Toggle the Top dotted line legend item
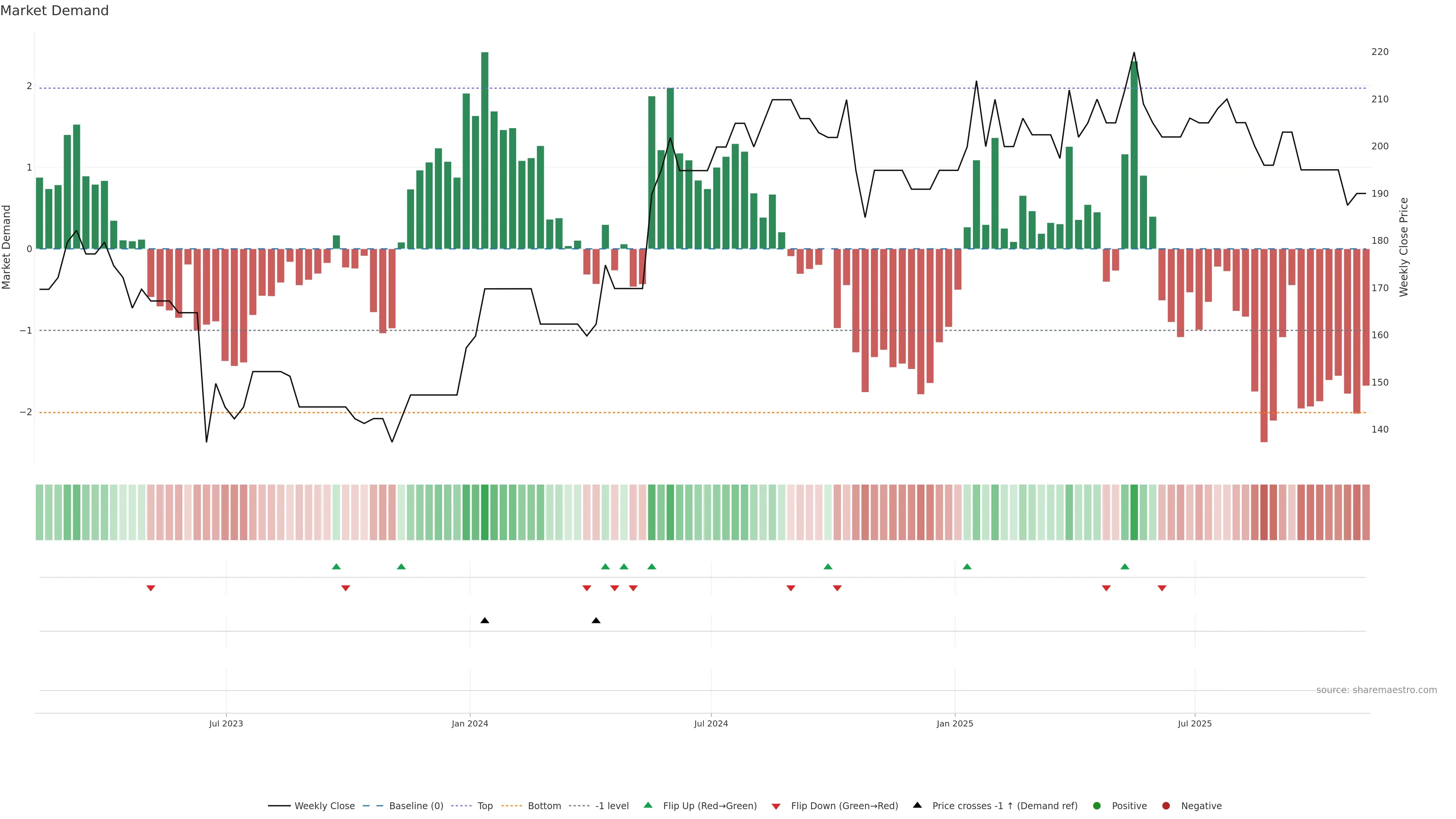 [462, 805]
